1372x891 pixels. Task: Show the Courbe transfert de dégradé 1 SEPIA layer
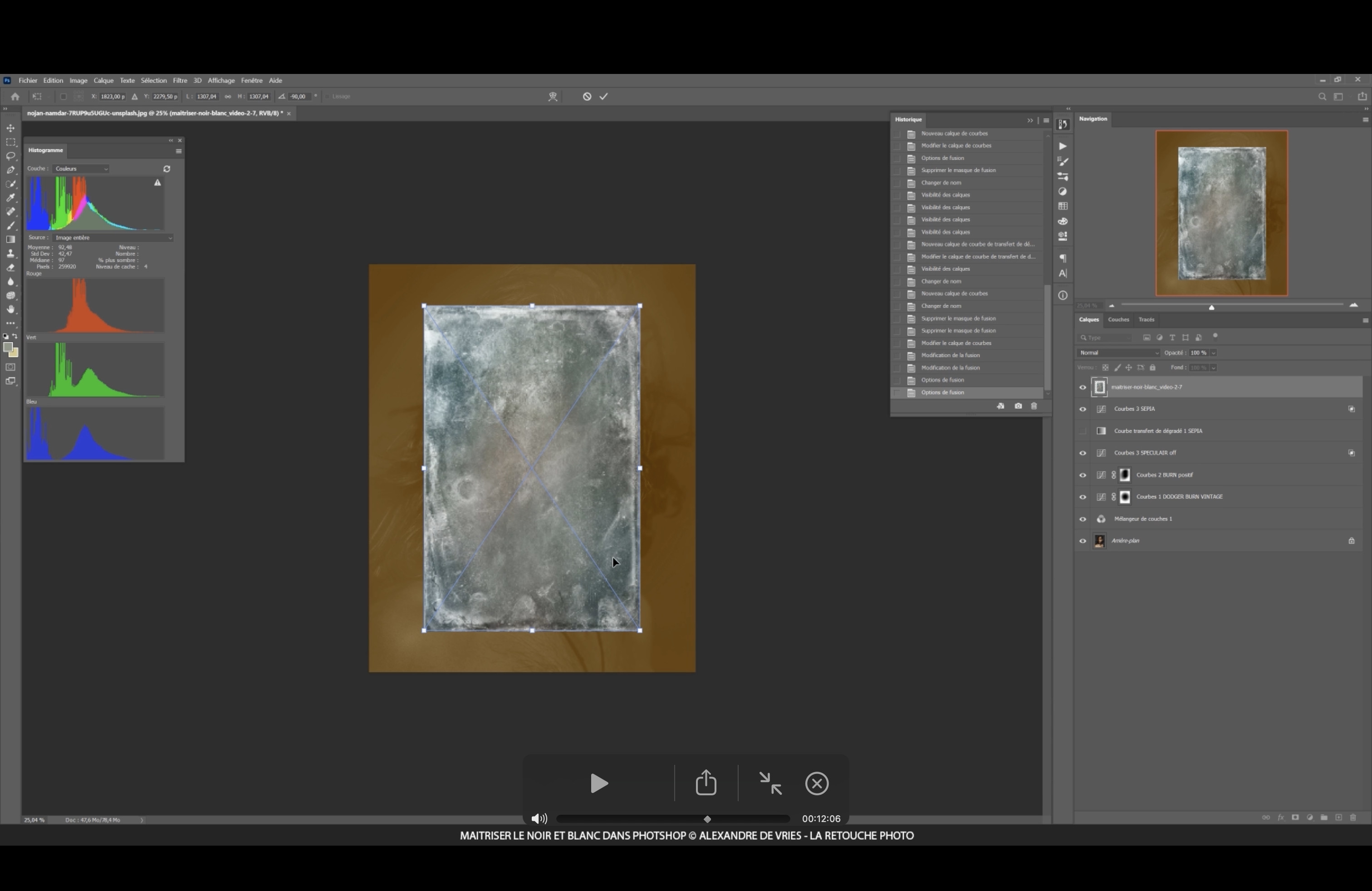point(1083,431)
